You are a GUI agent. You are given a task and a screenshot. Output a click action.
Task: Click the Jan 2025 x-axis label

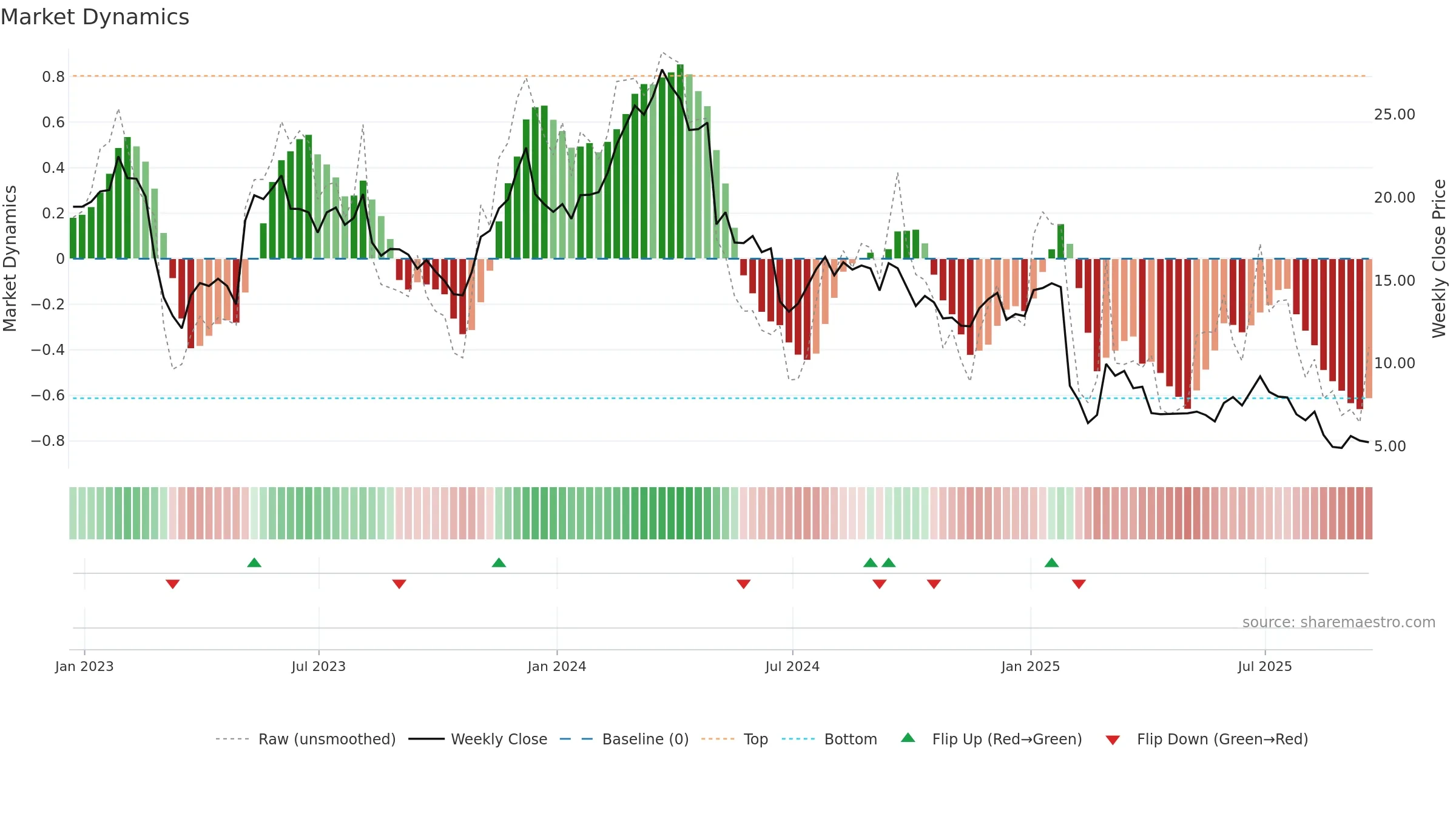coord(1031,666)
